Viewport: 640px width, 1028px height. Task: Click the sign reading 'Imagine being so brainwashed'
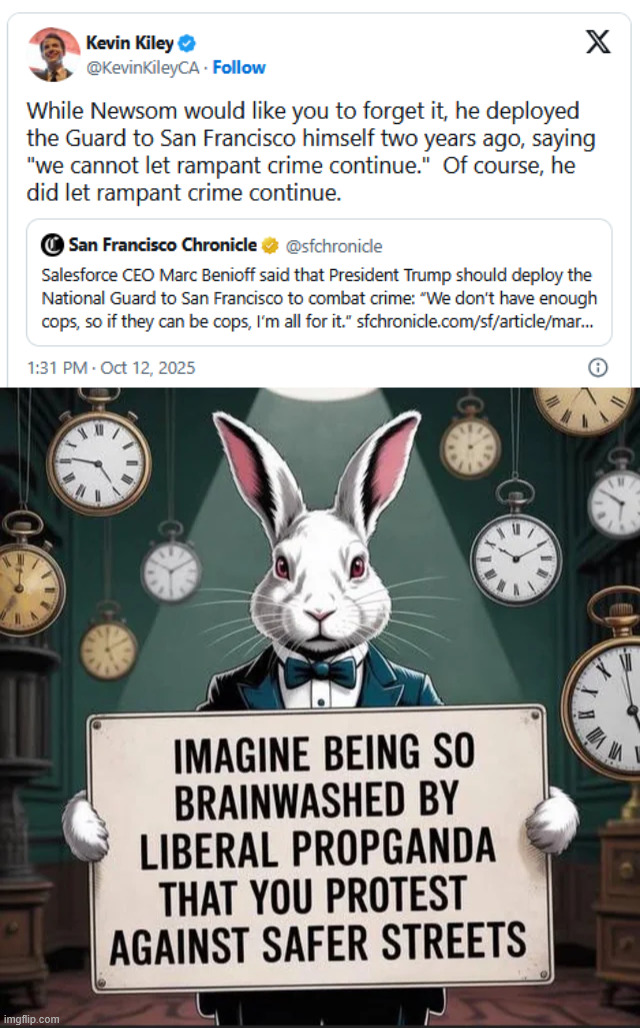(x=320, y=850)
